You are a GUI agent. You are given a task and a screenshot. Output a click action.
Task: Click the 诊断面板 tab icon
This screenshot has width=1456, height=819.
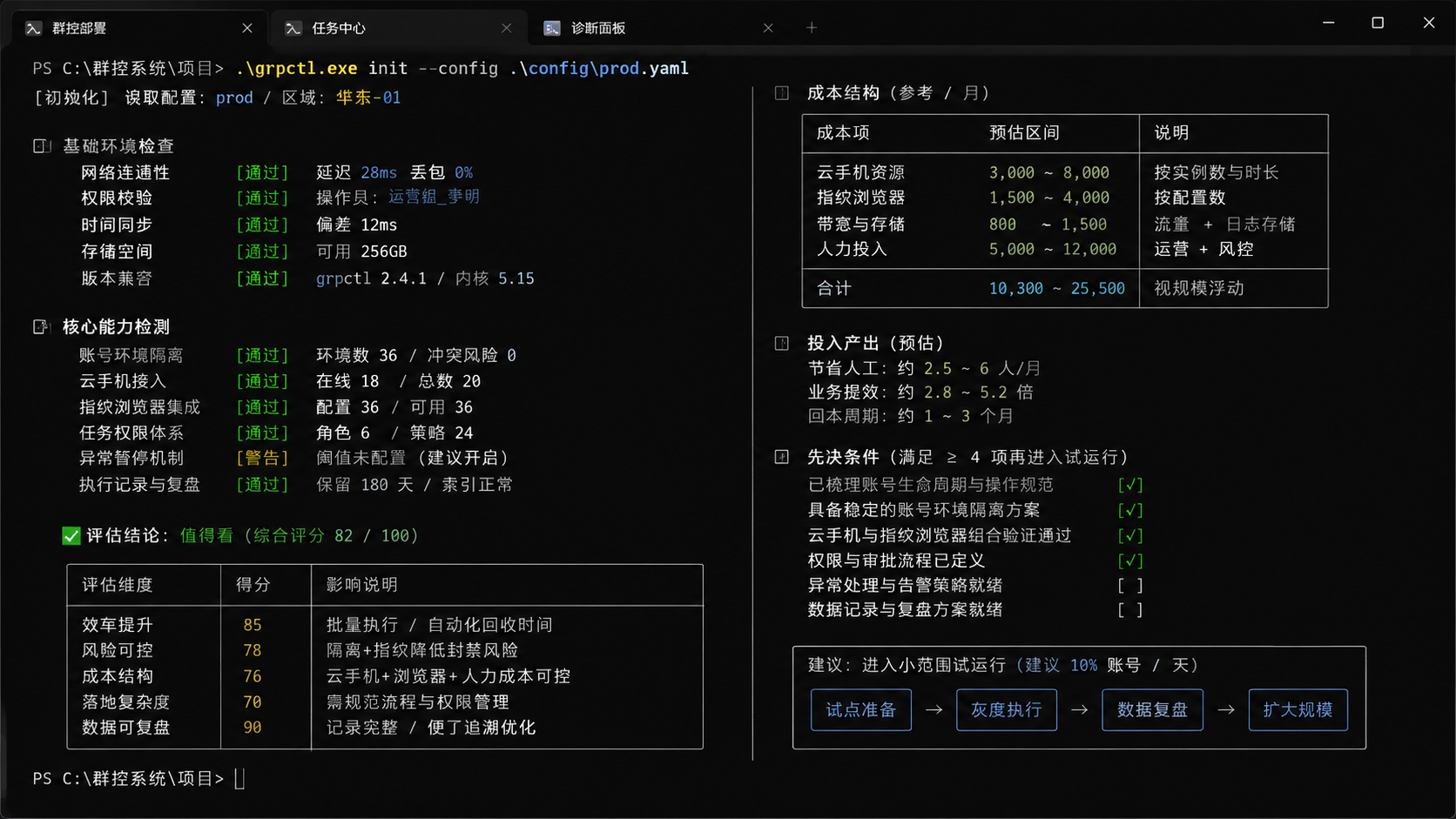click(x=552, y=28)
